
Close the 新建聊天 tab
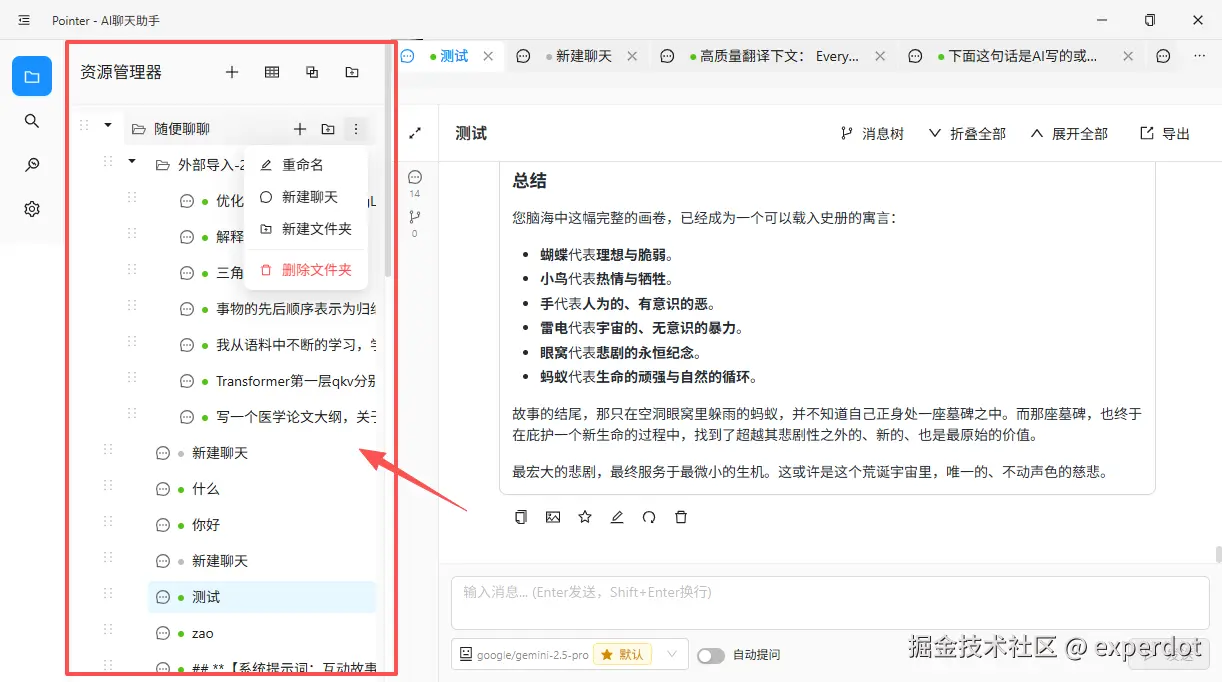632,56
